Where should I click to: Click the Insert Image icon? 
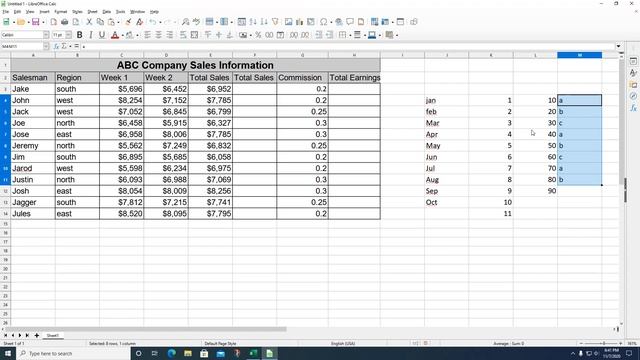[289, 22]
